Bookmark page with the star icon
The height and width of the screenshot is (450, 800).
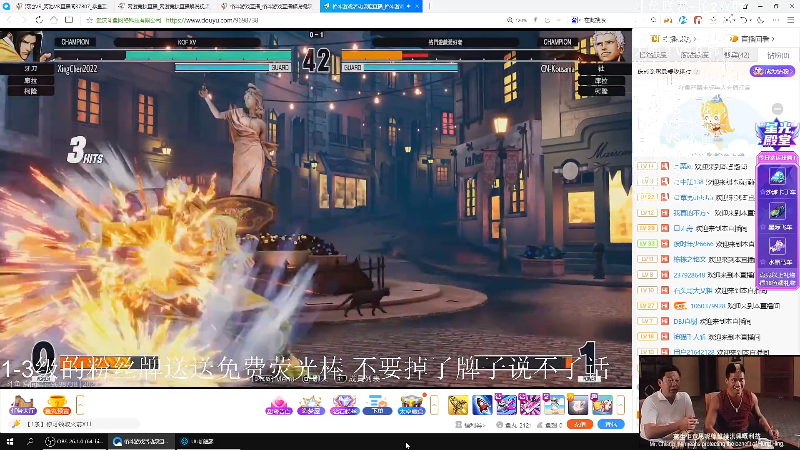[90, 20]
